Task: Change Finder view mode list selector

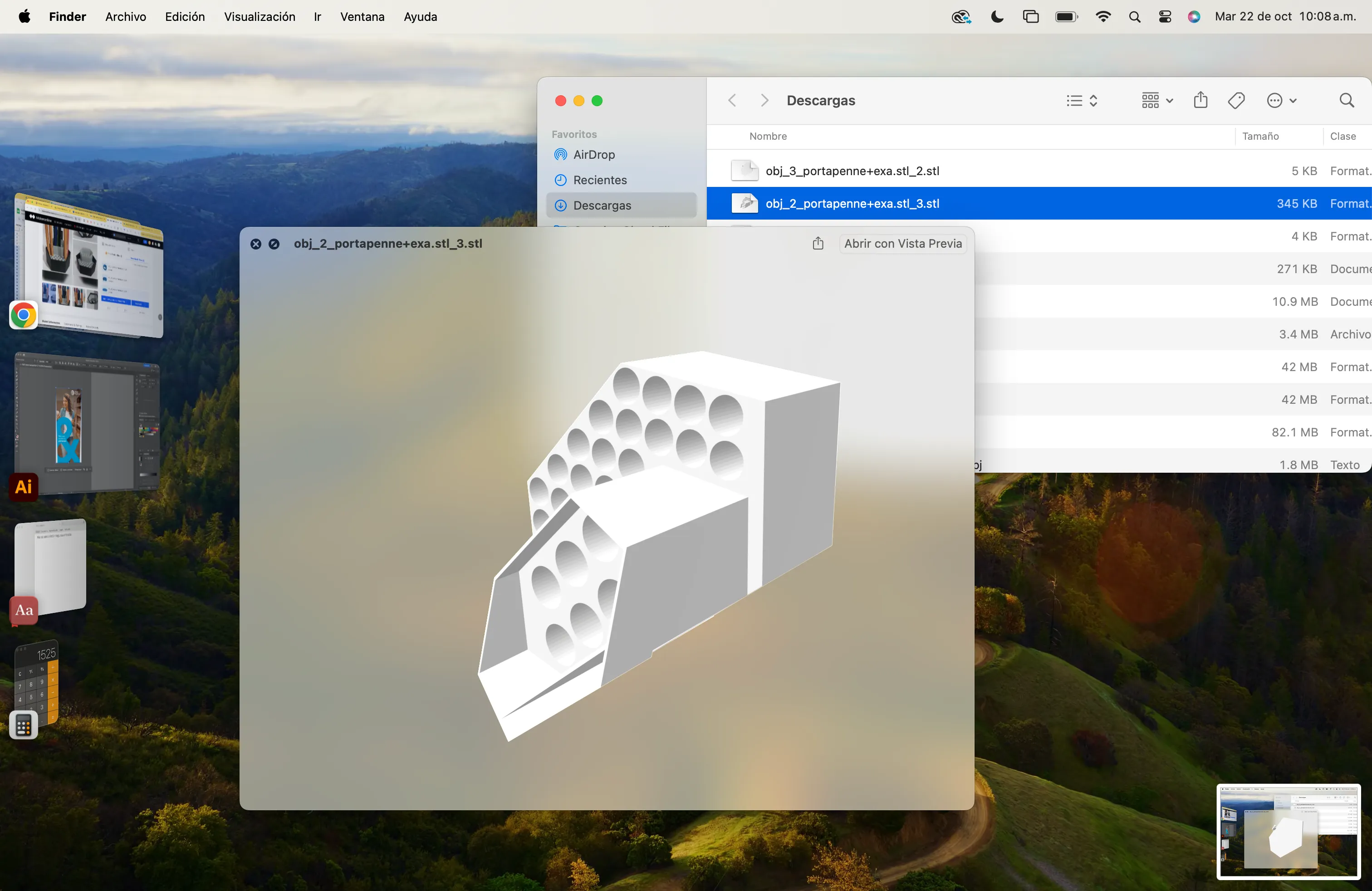Action: 1082,101
